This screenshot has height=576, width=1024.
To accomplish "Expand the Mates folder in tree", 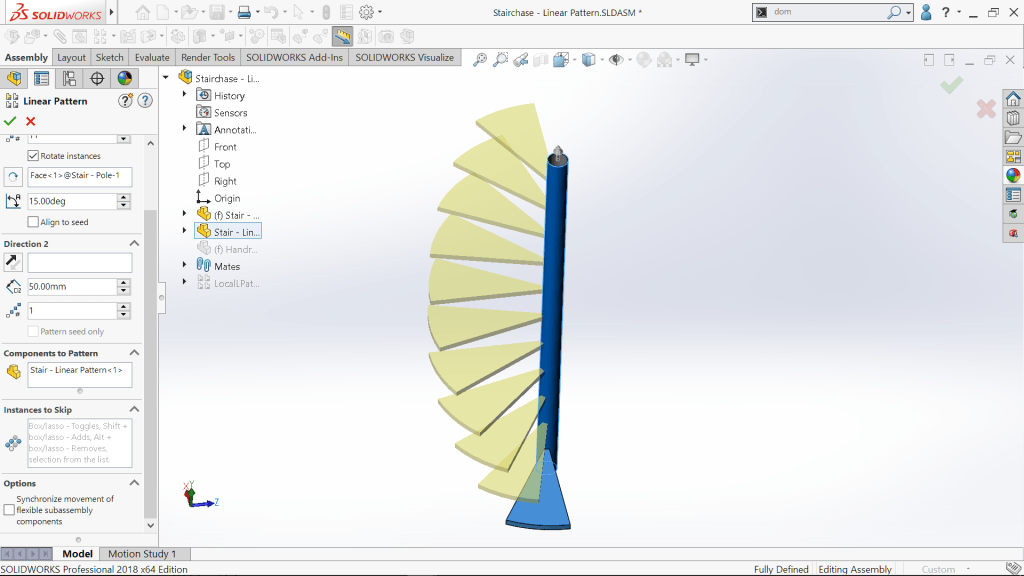I will [x=185, y=266].
